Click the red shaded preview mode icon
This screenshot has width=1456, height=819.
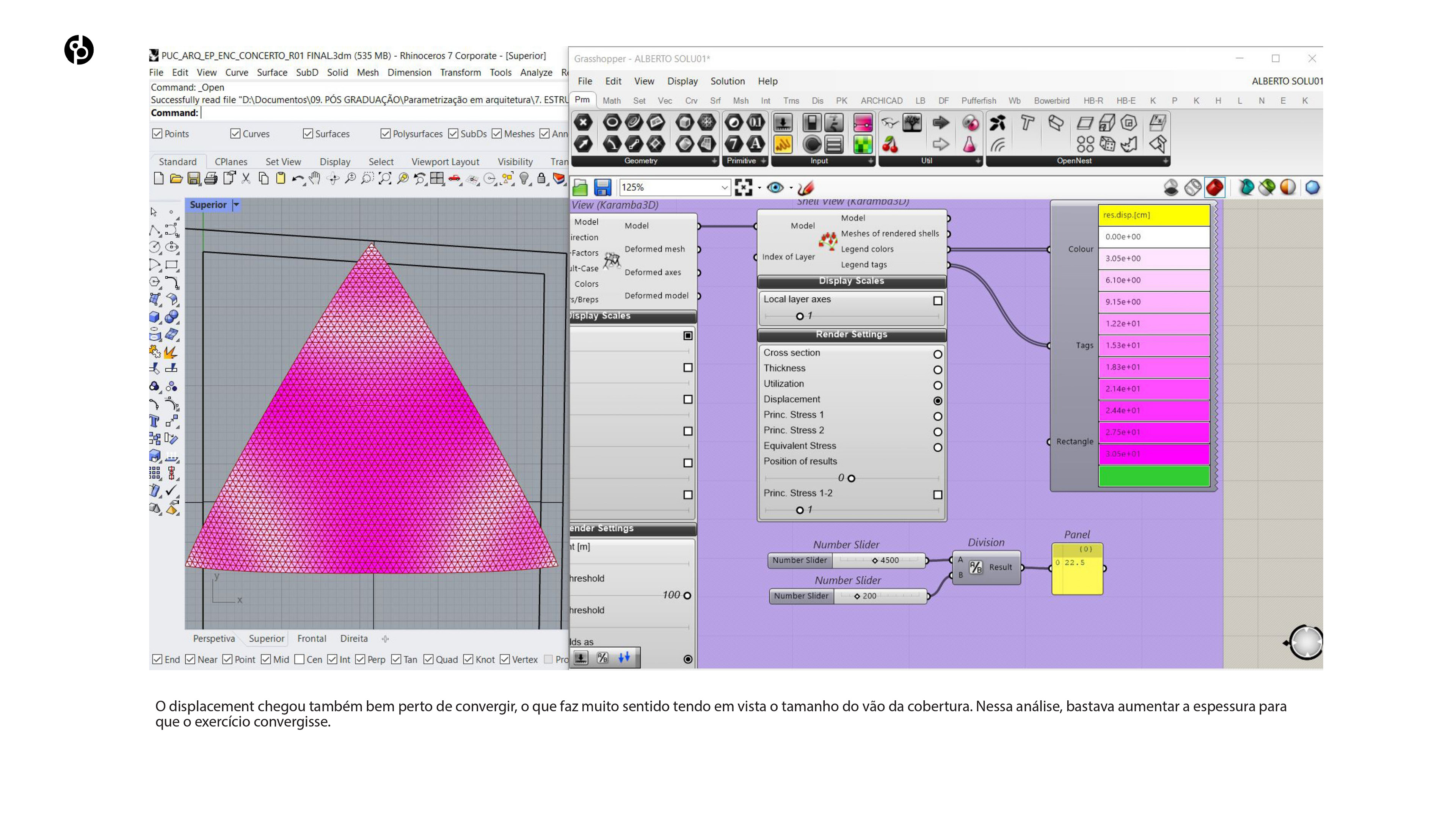1214,187
